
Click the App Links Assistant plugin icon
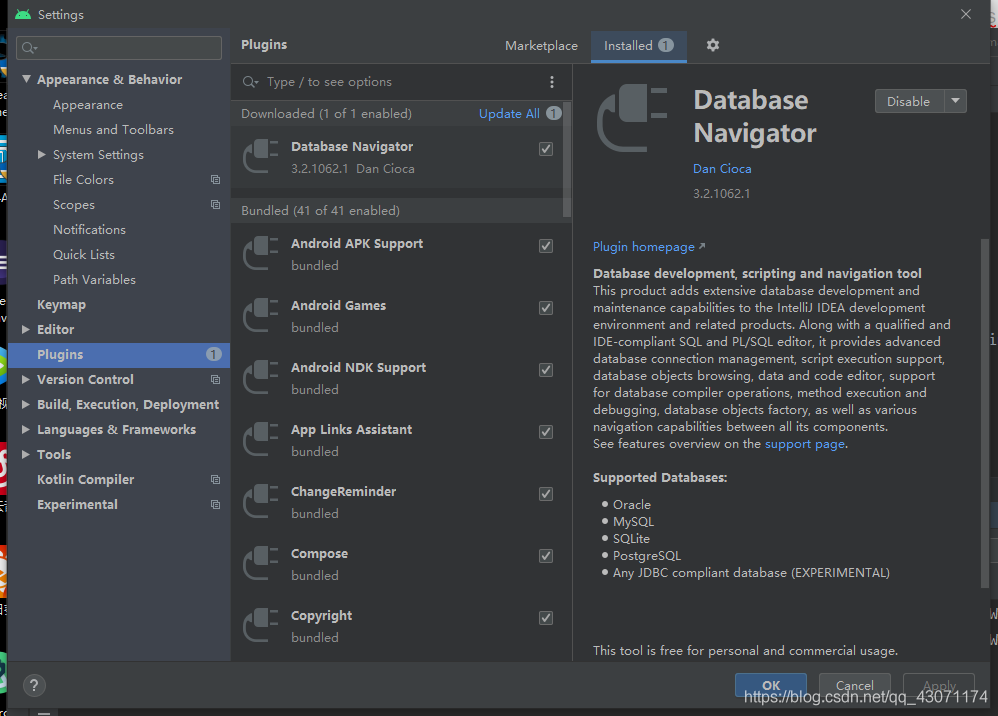[x=261, y=440]
